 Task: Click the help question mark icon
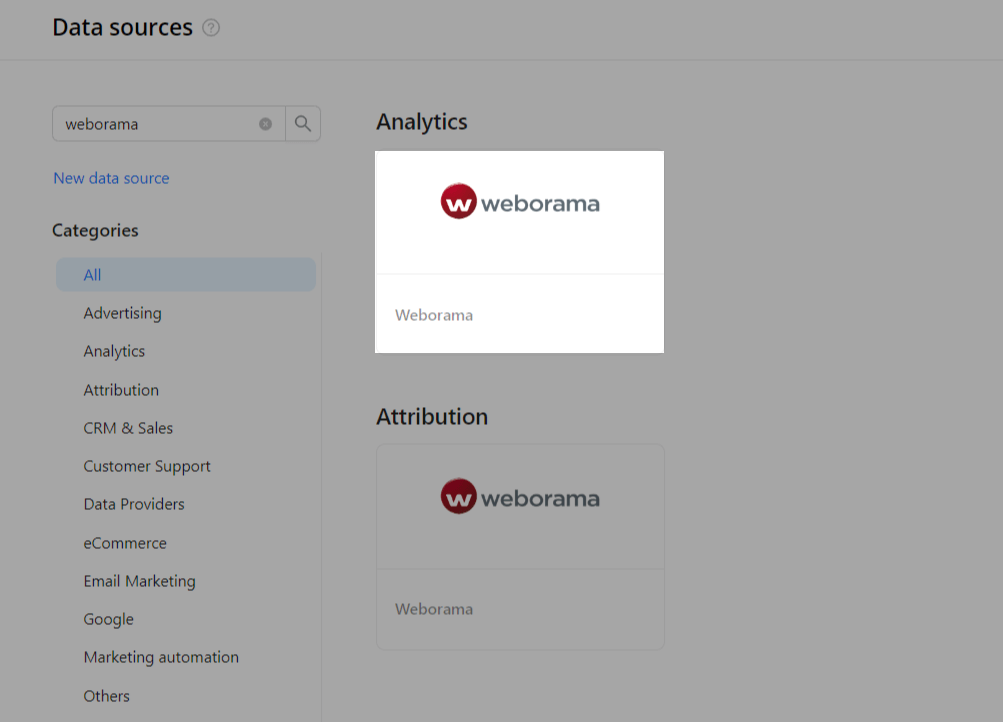(x=211, y=28)
